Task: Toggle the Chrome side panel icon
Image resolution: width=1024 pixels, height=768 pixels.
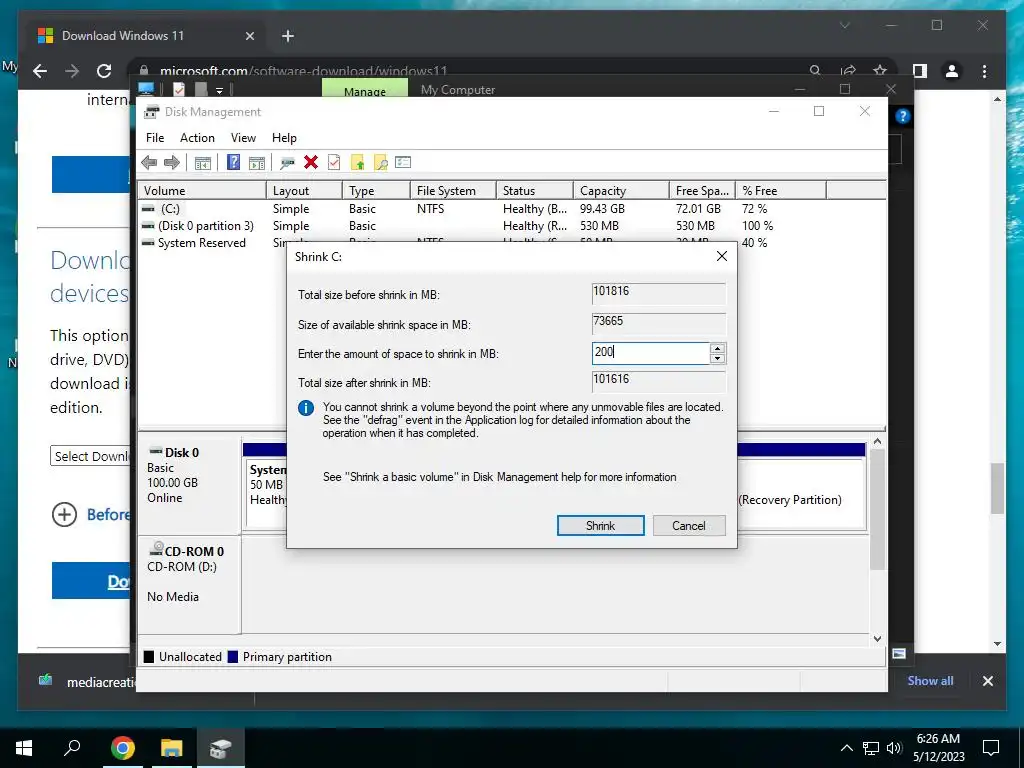Action: [x=920, y=71]
